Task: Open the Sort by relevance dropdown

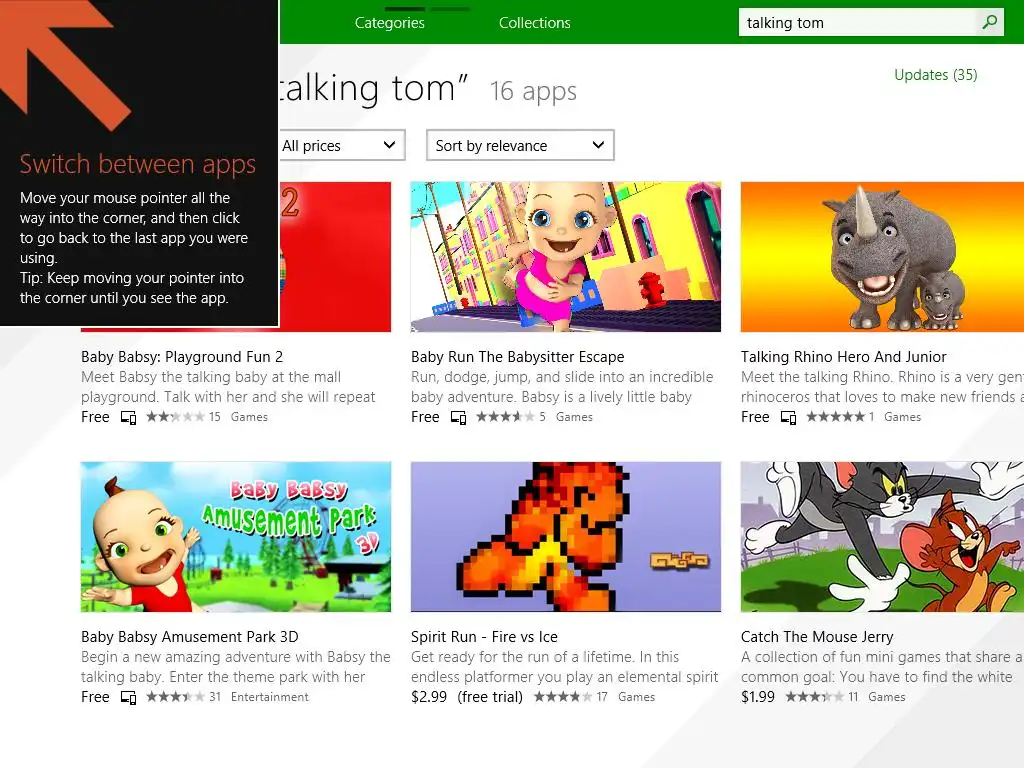Action: (520, 145)
